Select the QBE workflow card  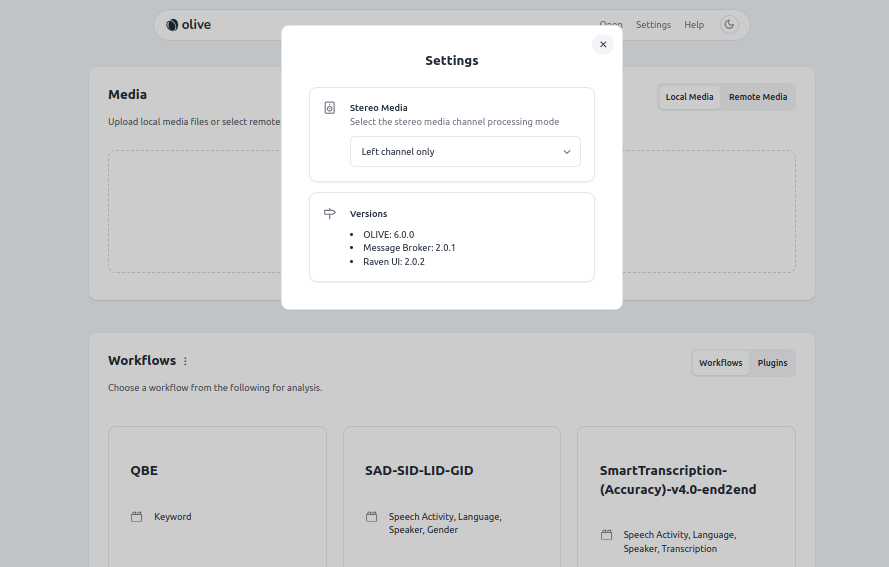[217, 490]
